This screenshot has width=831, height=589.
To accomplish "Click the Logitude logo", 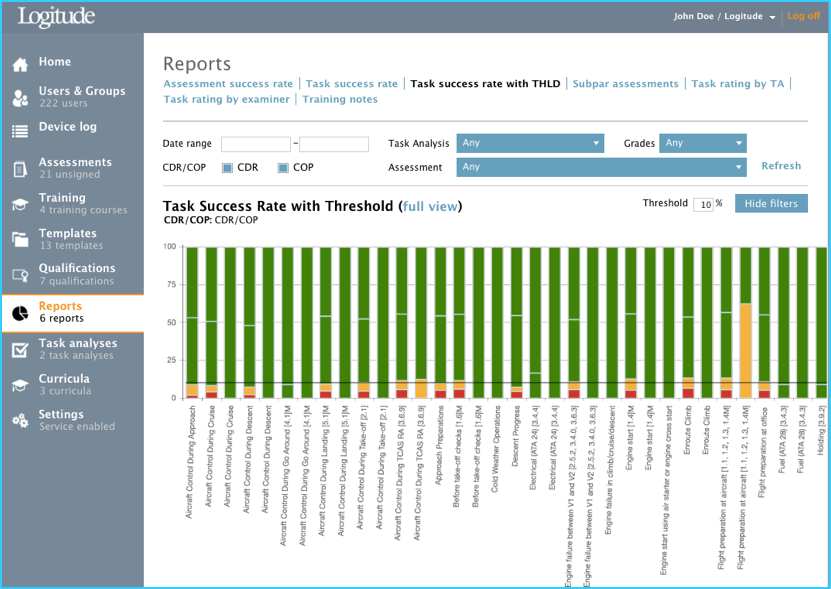I will (x=56, y=16).
